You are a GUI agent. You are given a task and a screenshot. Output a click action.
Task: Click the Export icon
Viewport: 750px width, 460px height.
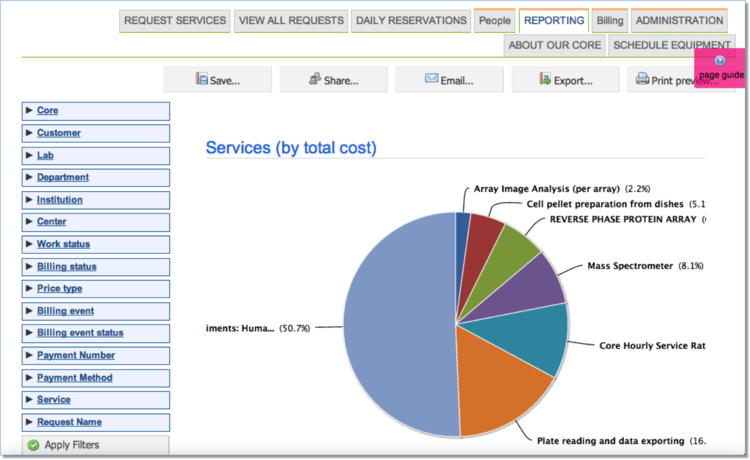pyautogui.click(x=545, y=79)
